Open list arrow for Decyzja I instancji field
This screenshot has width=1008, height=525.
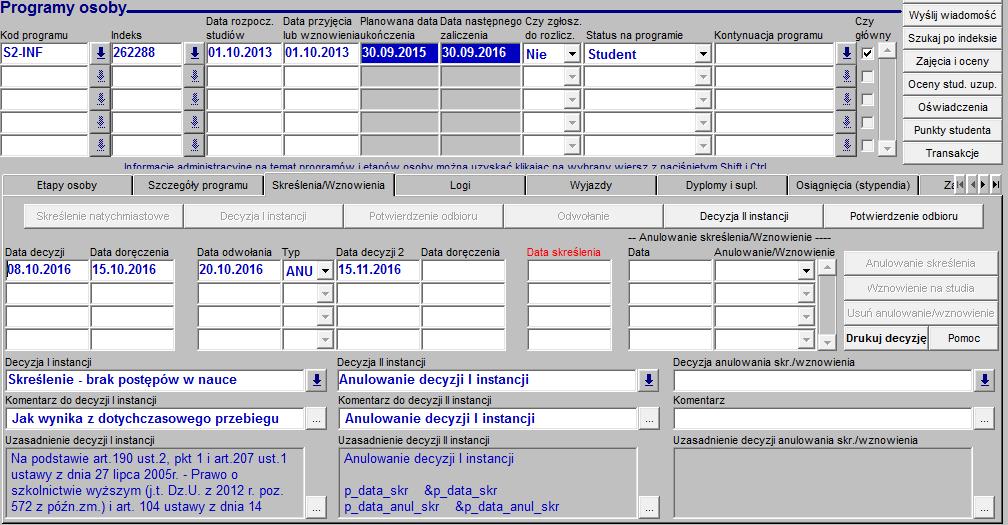coord(316,380)
